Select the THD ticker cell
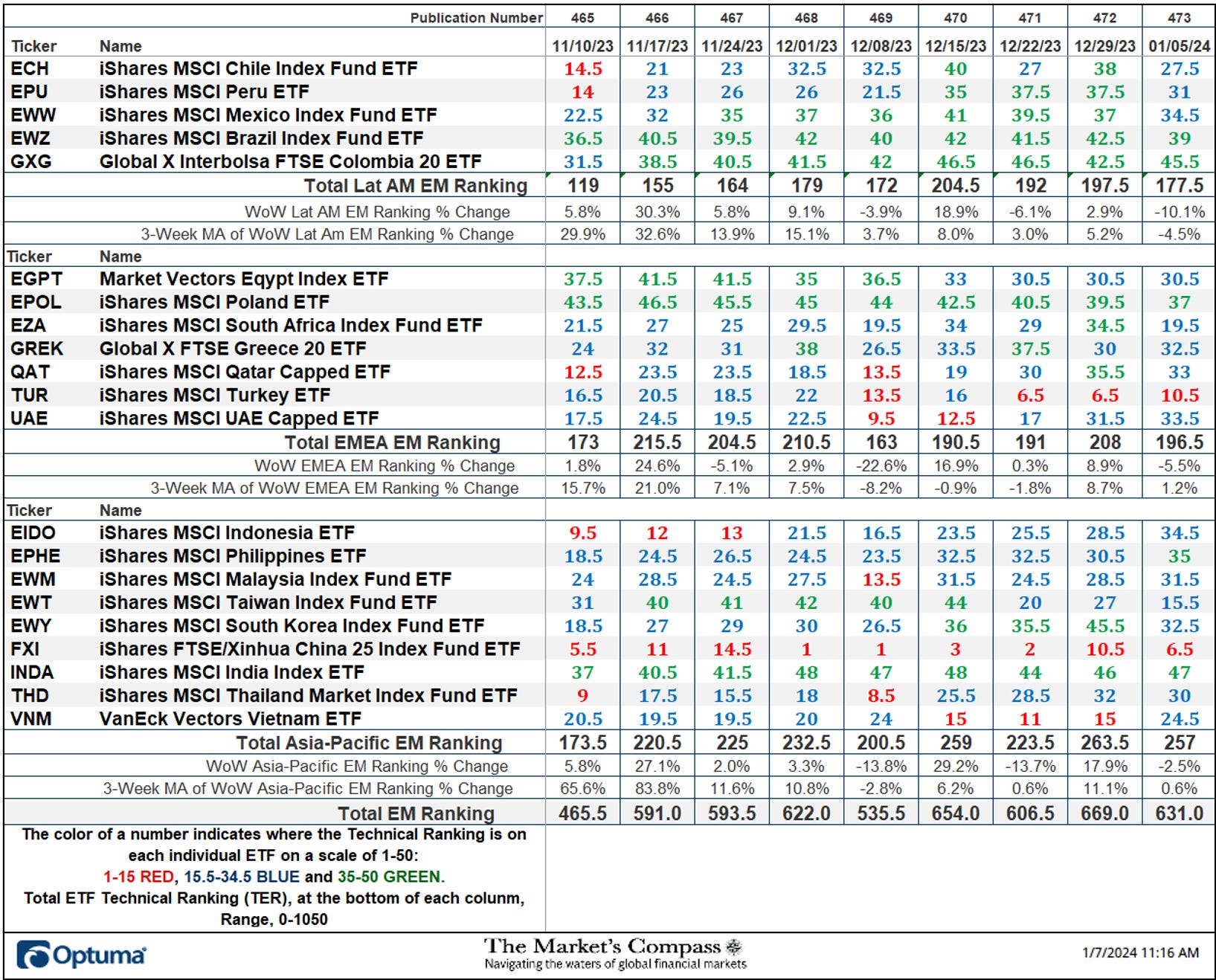This screenshot has height=980, width=1216. tap(30, 695)
